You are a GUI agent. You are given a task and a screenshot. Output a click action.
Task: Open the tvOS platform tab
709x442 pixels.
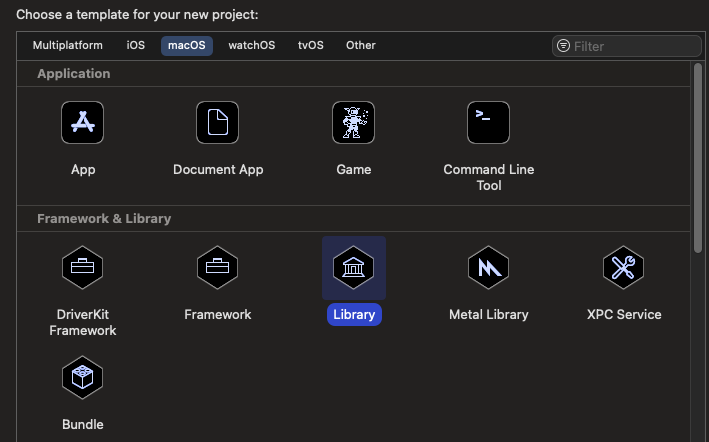[310, 45]
